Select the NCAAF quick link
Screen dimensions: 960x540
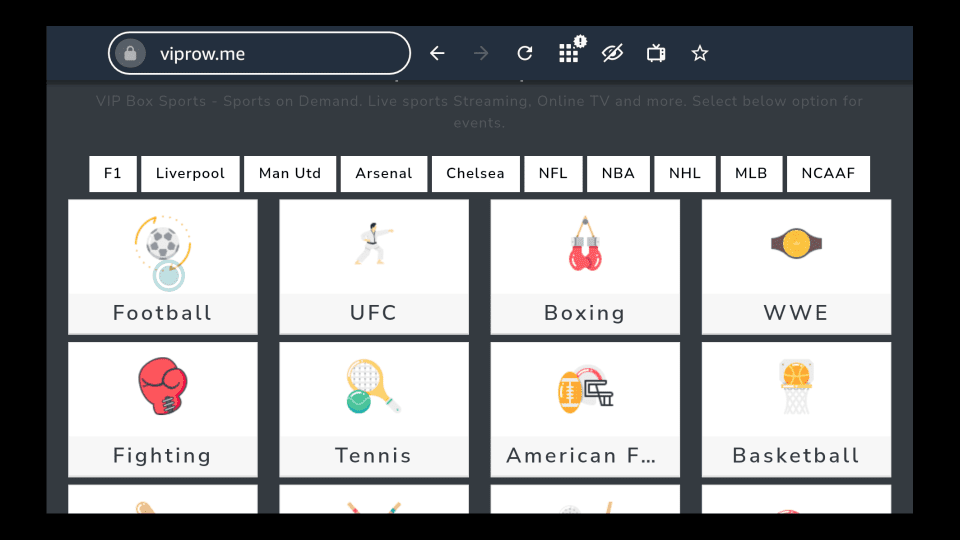click(828, 174)
